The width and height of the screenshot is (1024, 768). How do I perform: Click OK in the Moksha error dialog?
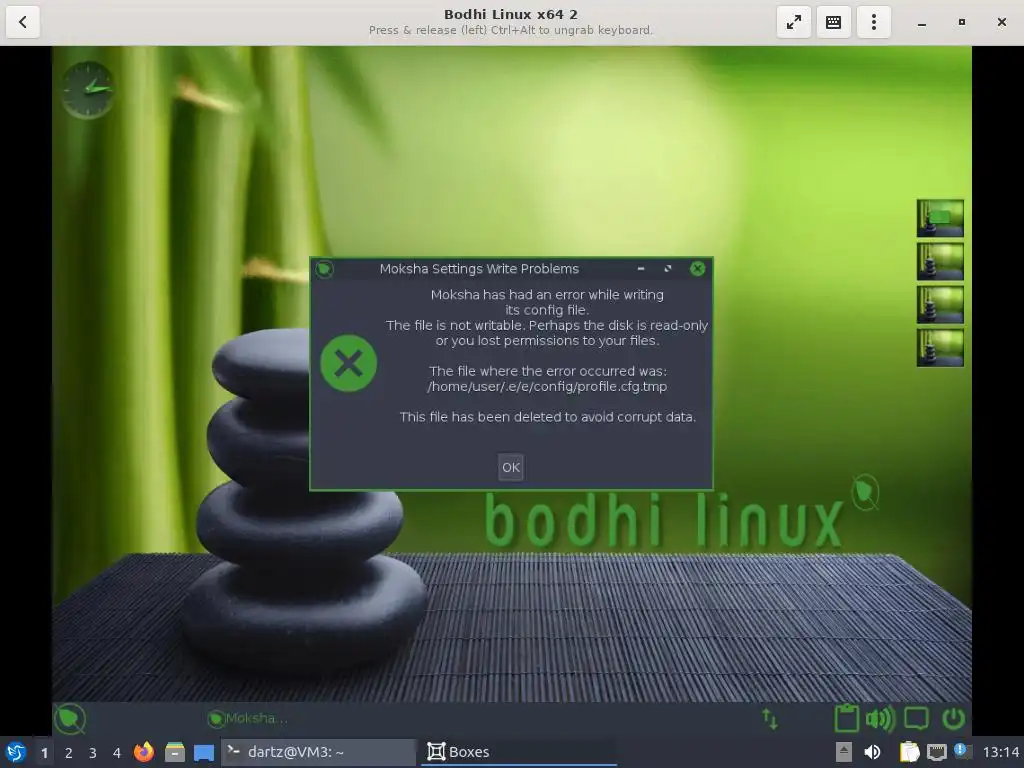pos(511,467)
